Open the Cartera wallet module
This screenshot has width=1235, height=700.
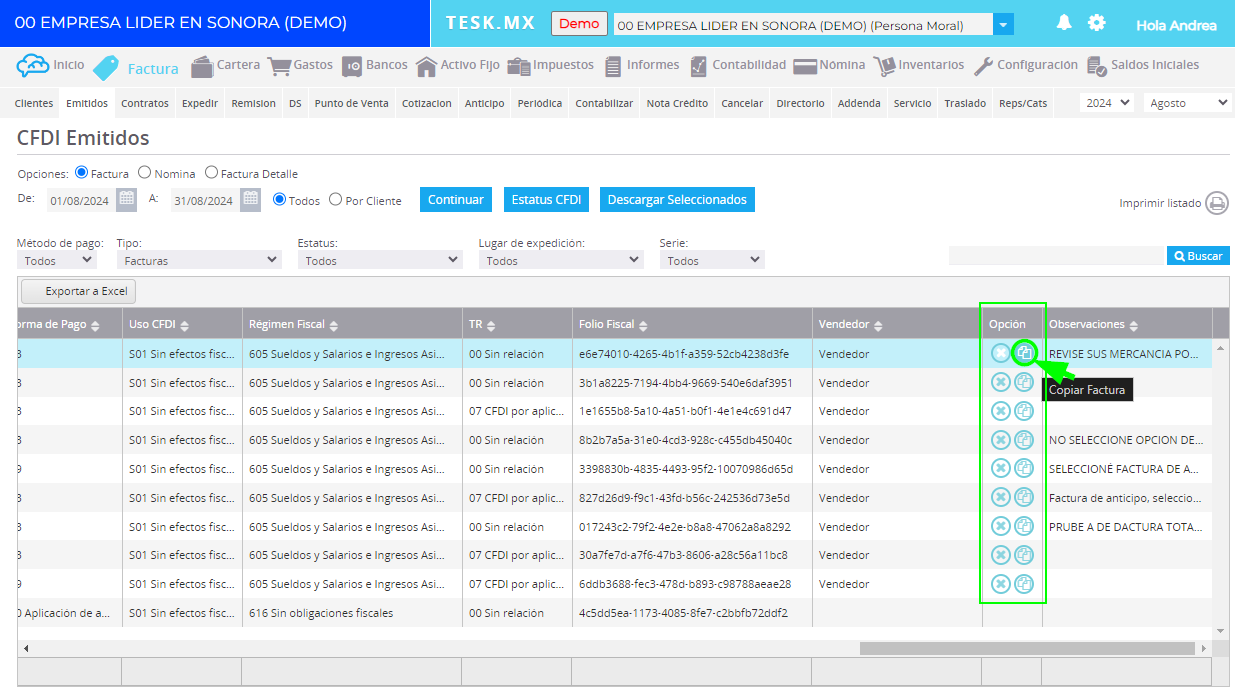tap(202, 66)
